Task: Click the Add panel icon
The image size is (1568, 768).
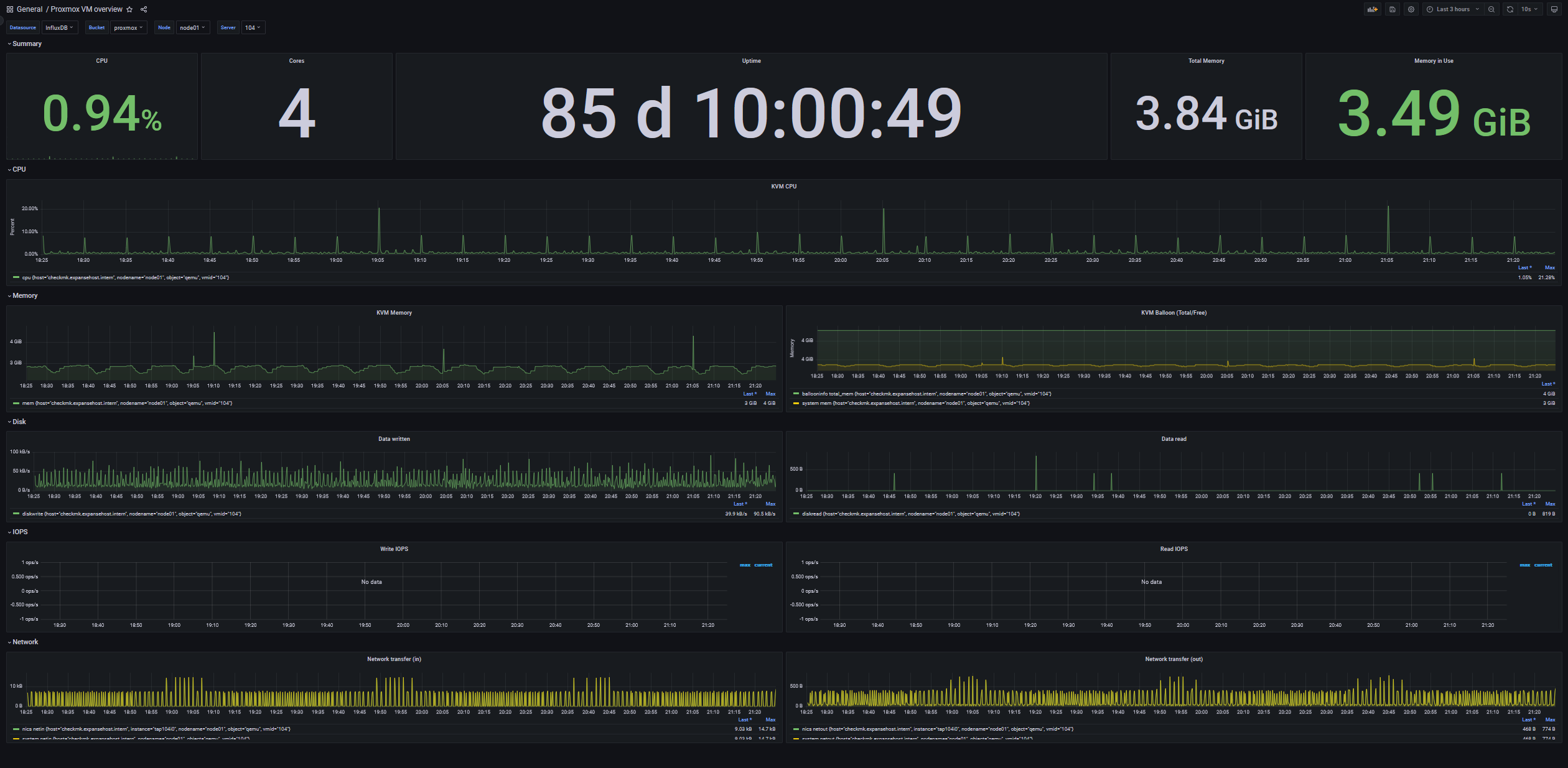Action: [1372, 9]
